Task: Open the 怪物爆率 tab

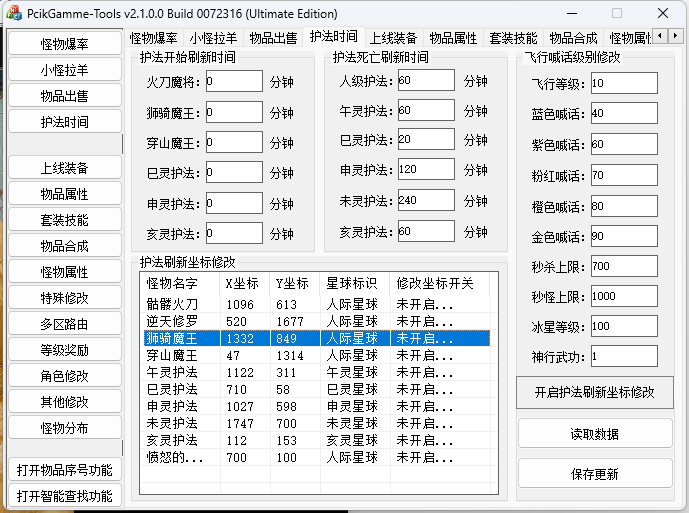Action: [x=153, y=38]
